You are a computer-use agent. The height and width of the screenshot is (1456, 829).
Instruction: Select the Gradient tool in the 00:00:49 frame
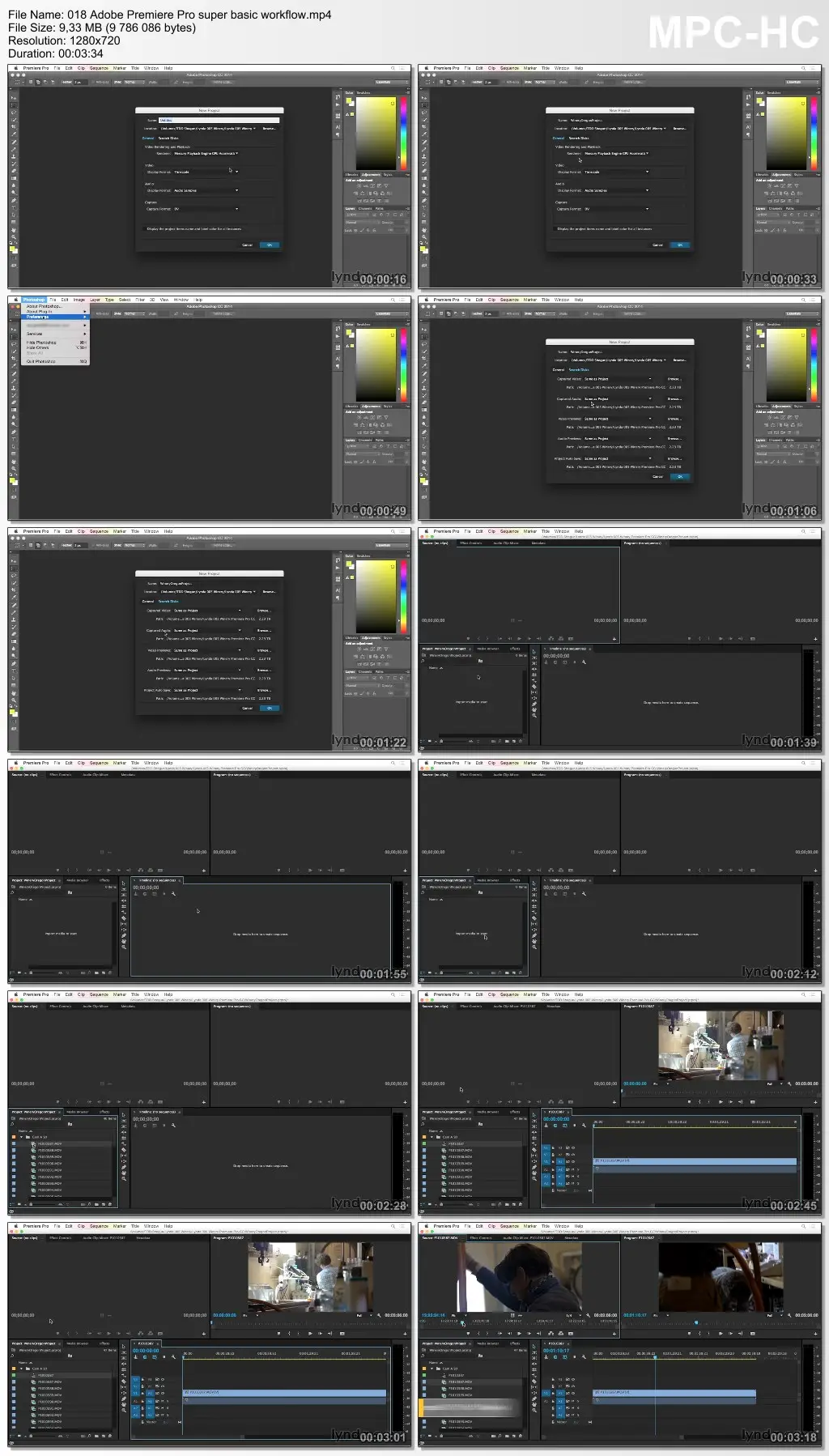click(14, 410)
